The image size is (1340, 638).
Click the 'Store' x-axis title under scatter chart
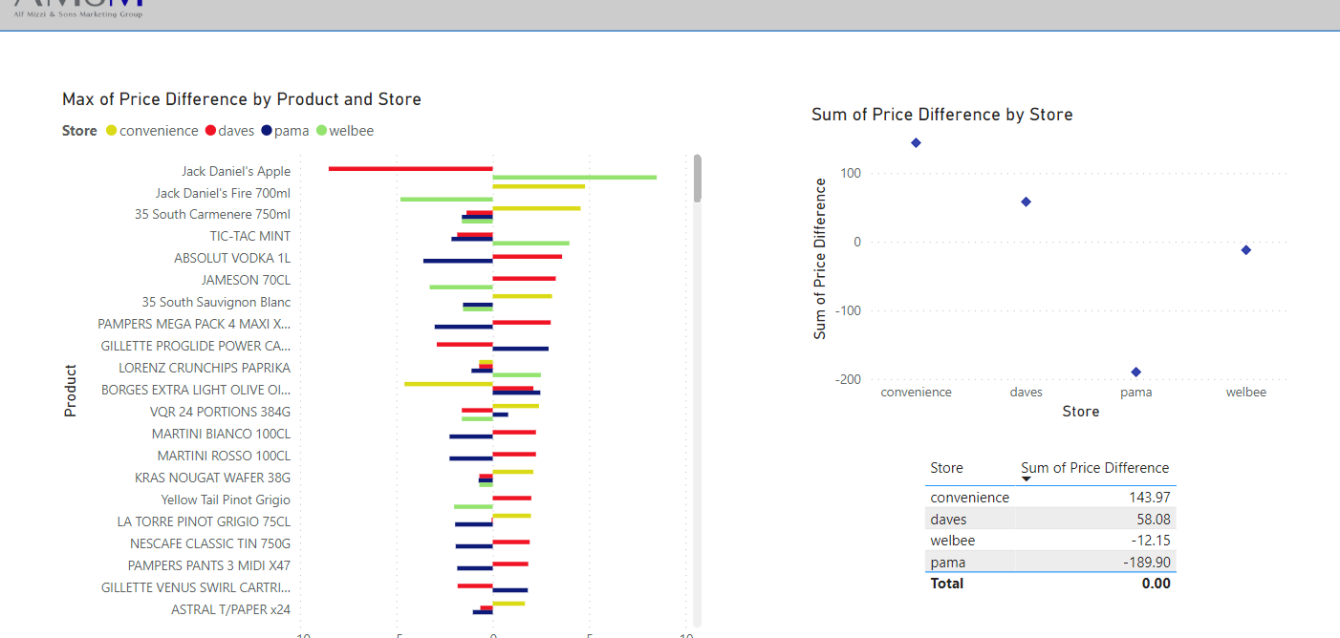(1081, 412)
